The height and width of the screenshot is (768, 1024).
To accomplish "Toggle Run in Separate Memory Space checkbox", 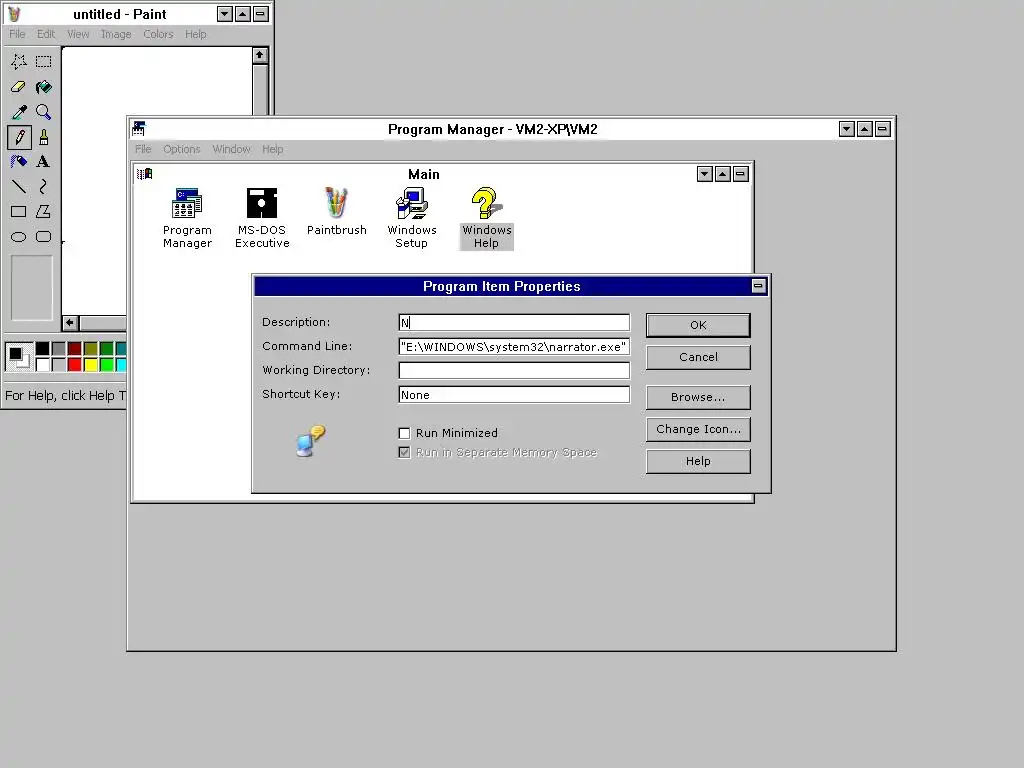I will pos(404,453).
